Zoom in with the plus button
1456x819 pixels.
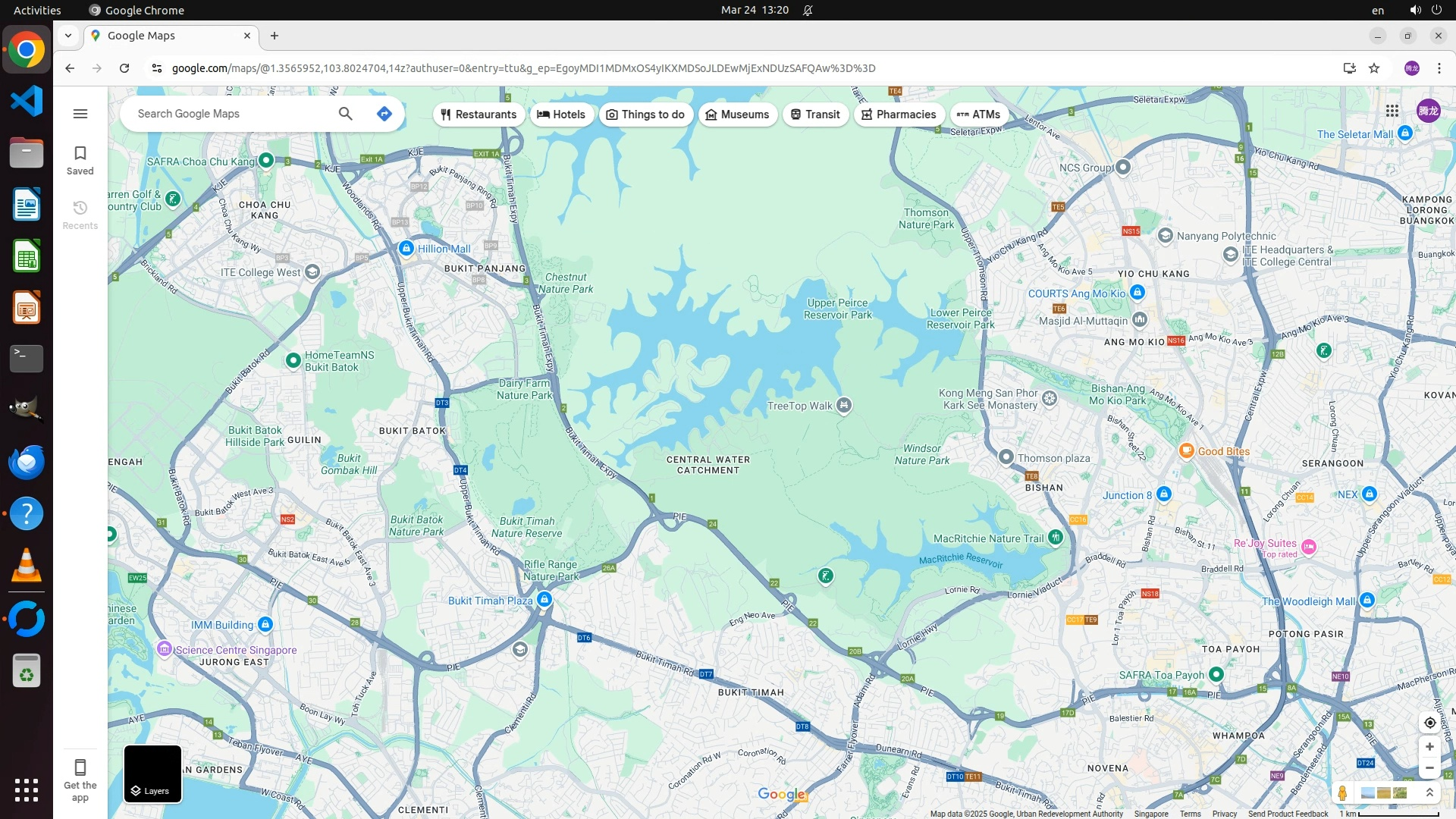(1429, 747)
